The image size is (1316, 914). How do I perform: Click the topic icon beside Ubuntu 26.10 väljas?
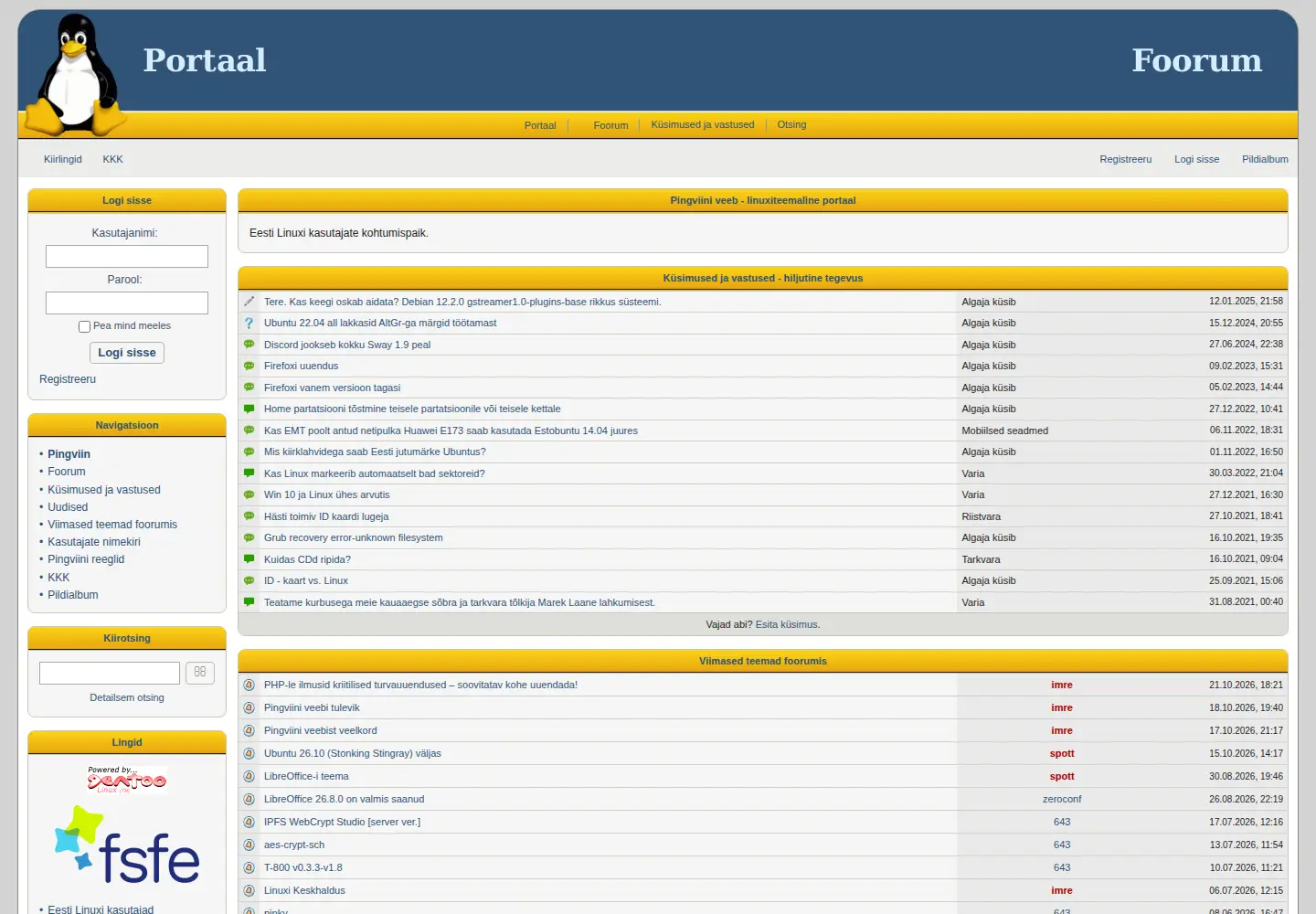249,753
